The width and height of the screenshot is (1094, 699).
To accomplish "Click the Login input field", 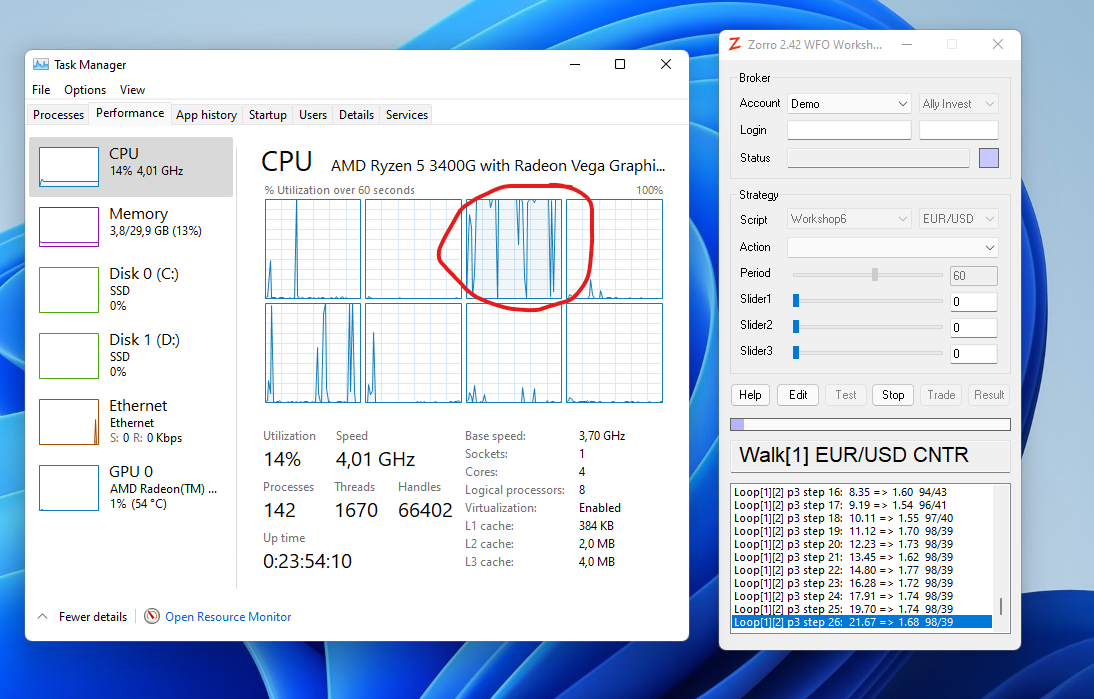I will click(x=849, y=130).
